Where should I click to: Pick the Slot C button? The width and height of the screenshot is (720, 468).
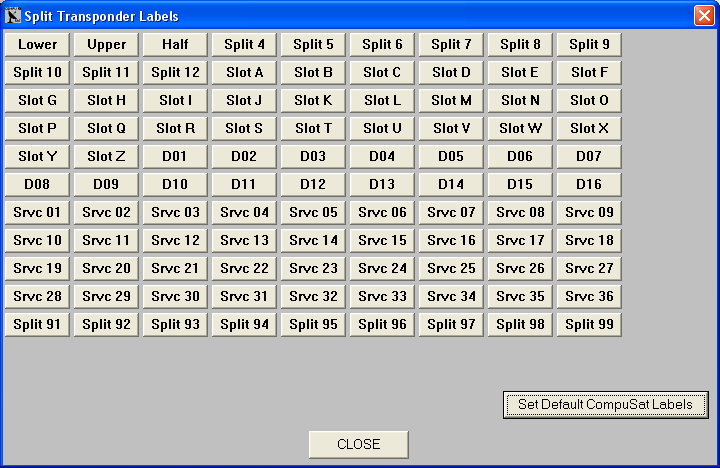pos(382,73)
